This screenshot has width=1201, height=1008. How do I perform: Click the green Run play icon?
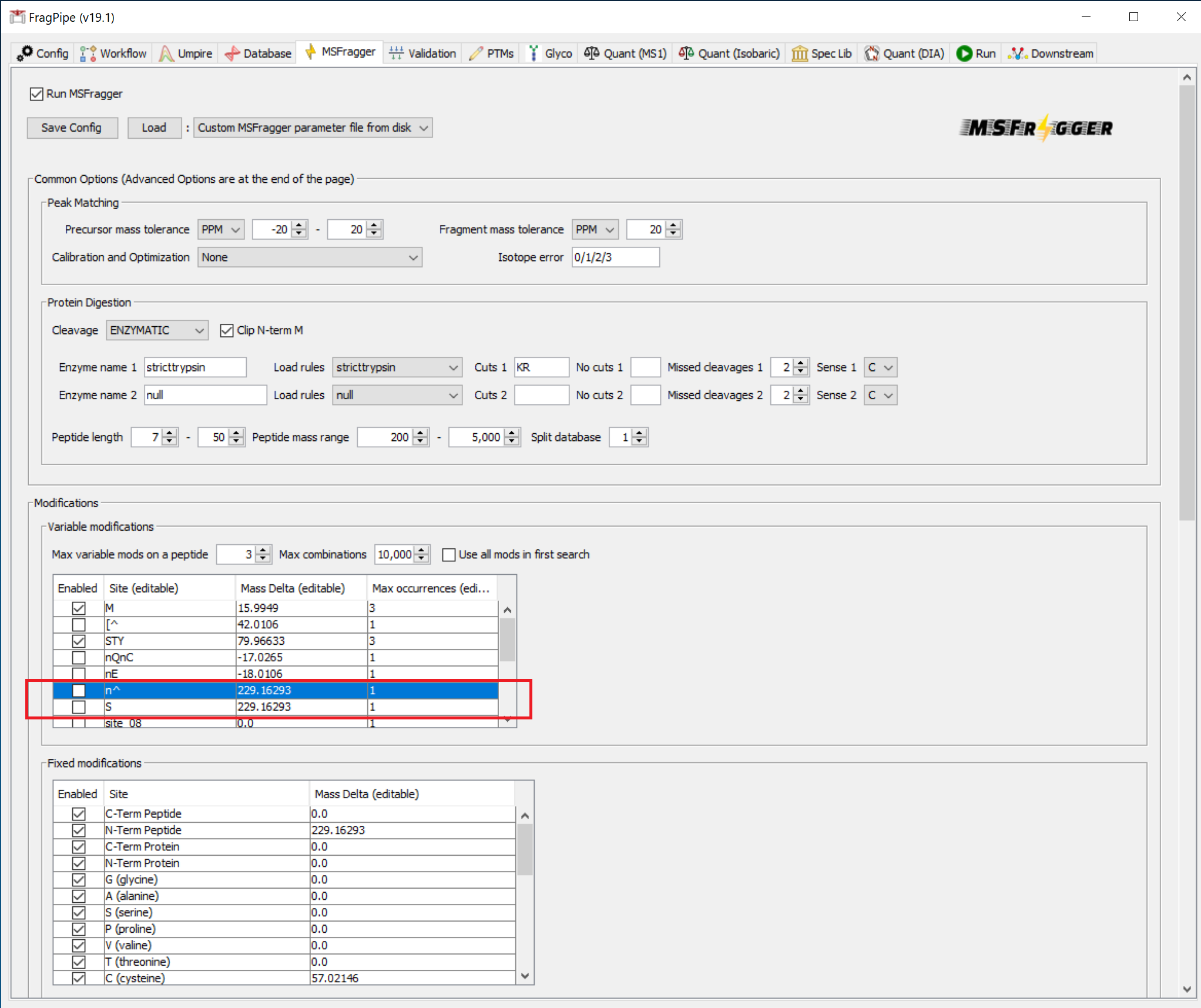964,53
